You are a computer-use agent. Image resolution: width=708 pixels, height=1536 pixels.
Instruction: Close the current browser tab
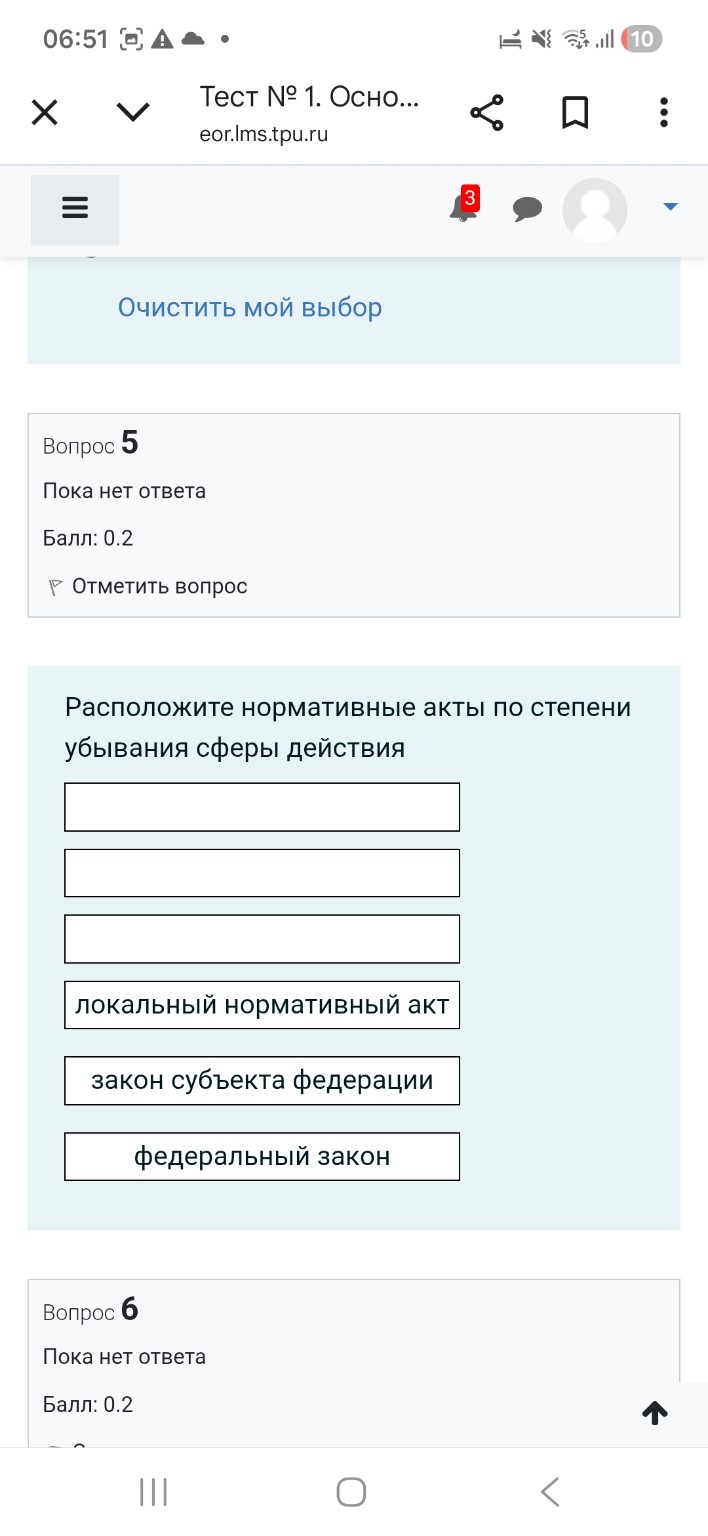(44, 112)
